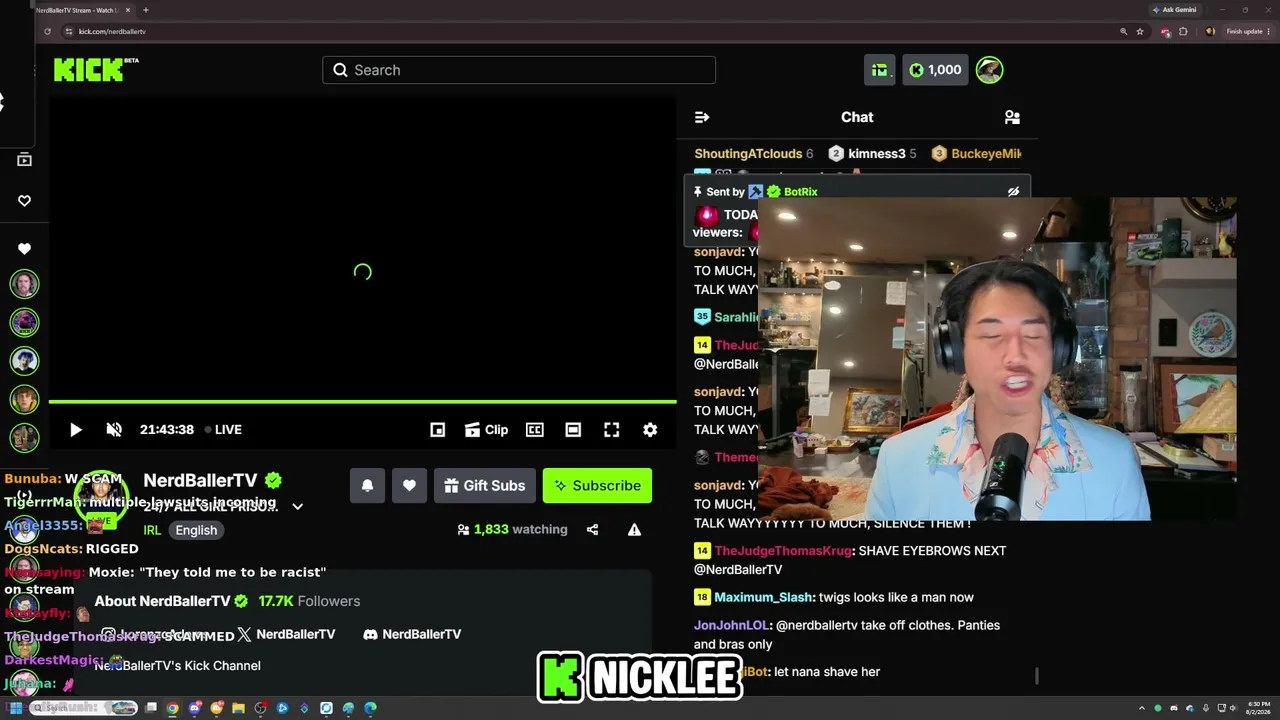The height and width of the screenshot is (720, 1280).
Task: Click the 17.7K Followers count
Action: click(x=309, y=601)
